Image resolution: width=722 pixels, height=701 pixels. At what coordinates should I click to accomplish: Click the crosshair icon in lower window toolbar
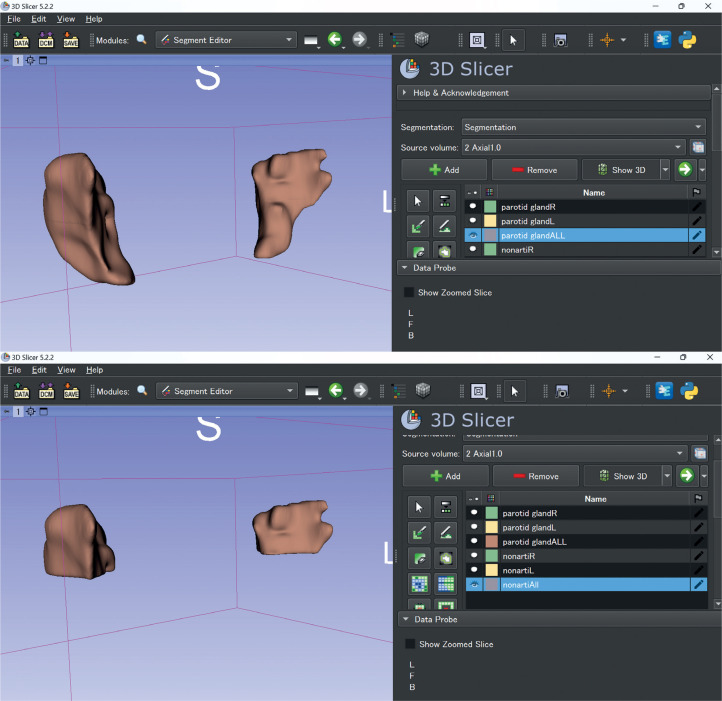tap(607, 391)
